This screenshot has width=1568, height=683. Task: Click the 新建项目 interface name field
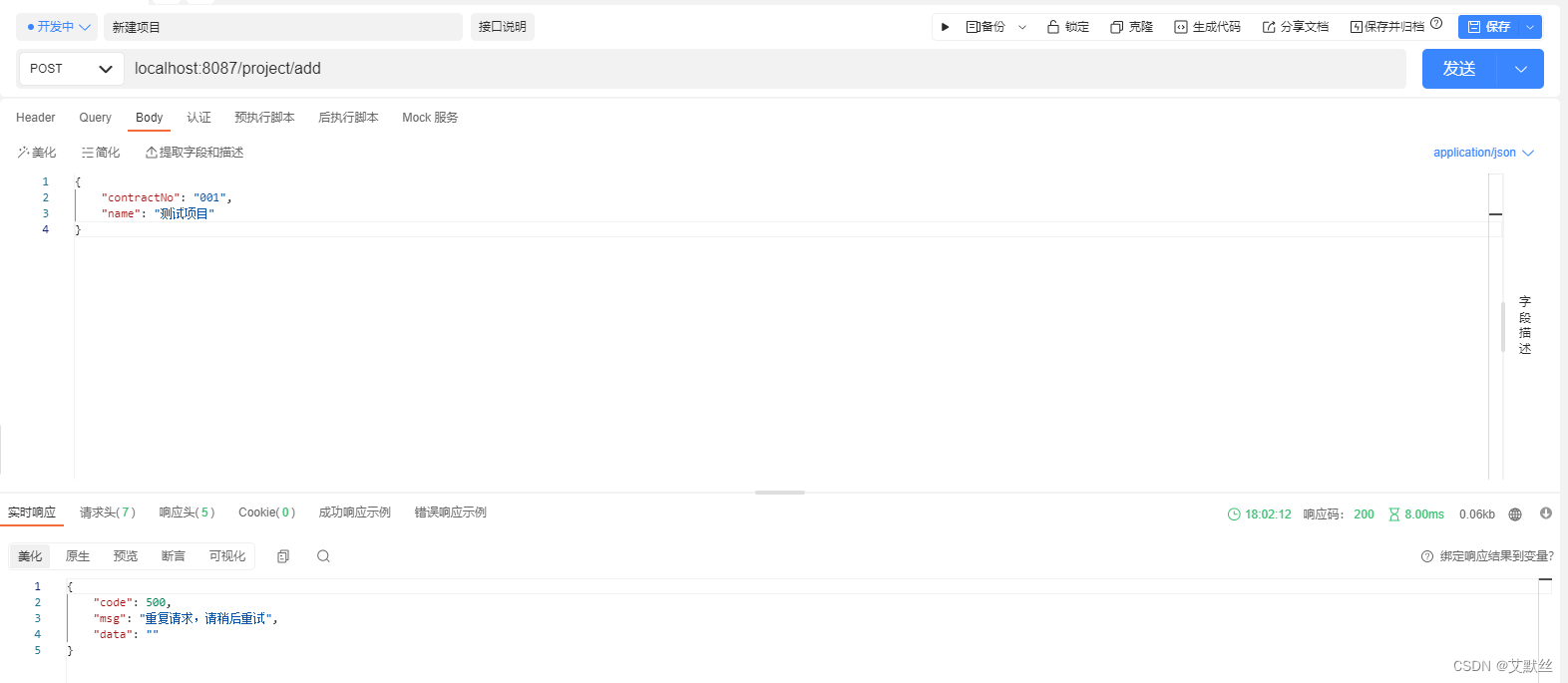point(283,27)
